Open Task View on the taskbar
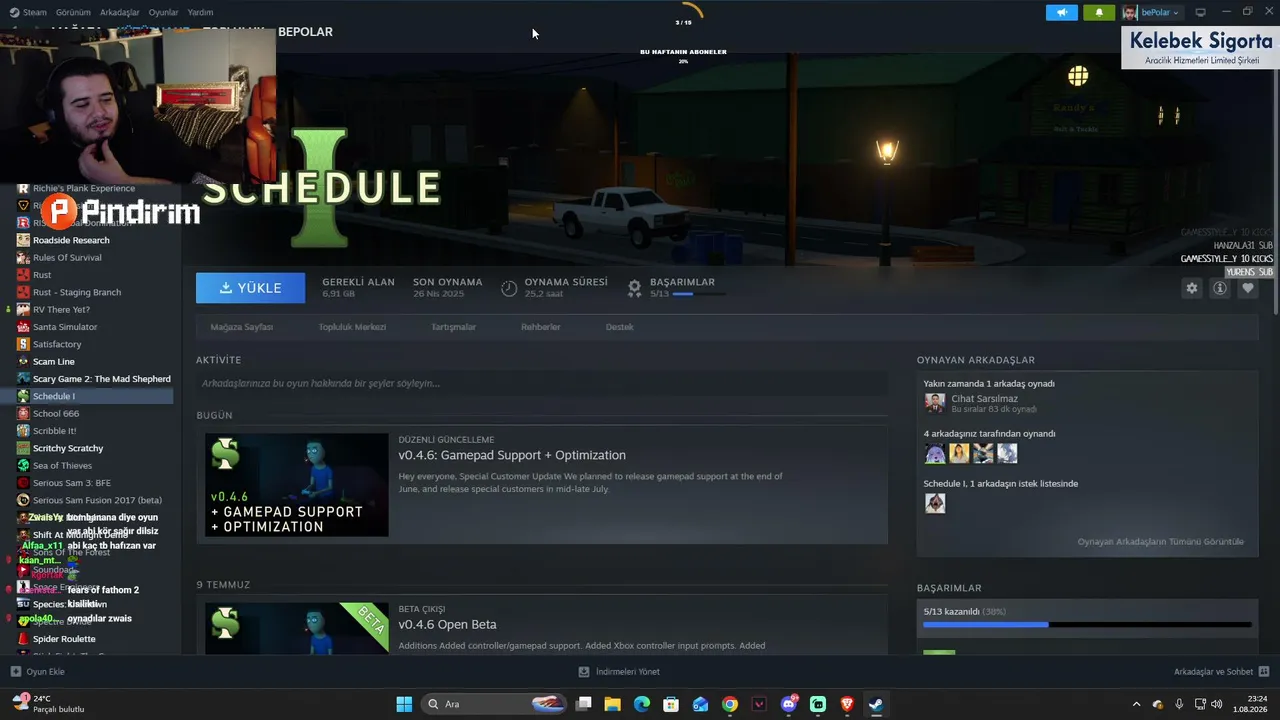 click(583, 704)
